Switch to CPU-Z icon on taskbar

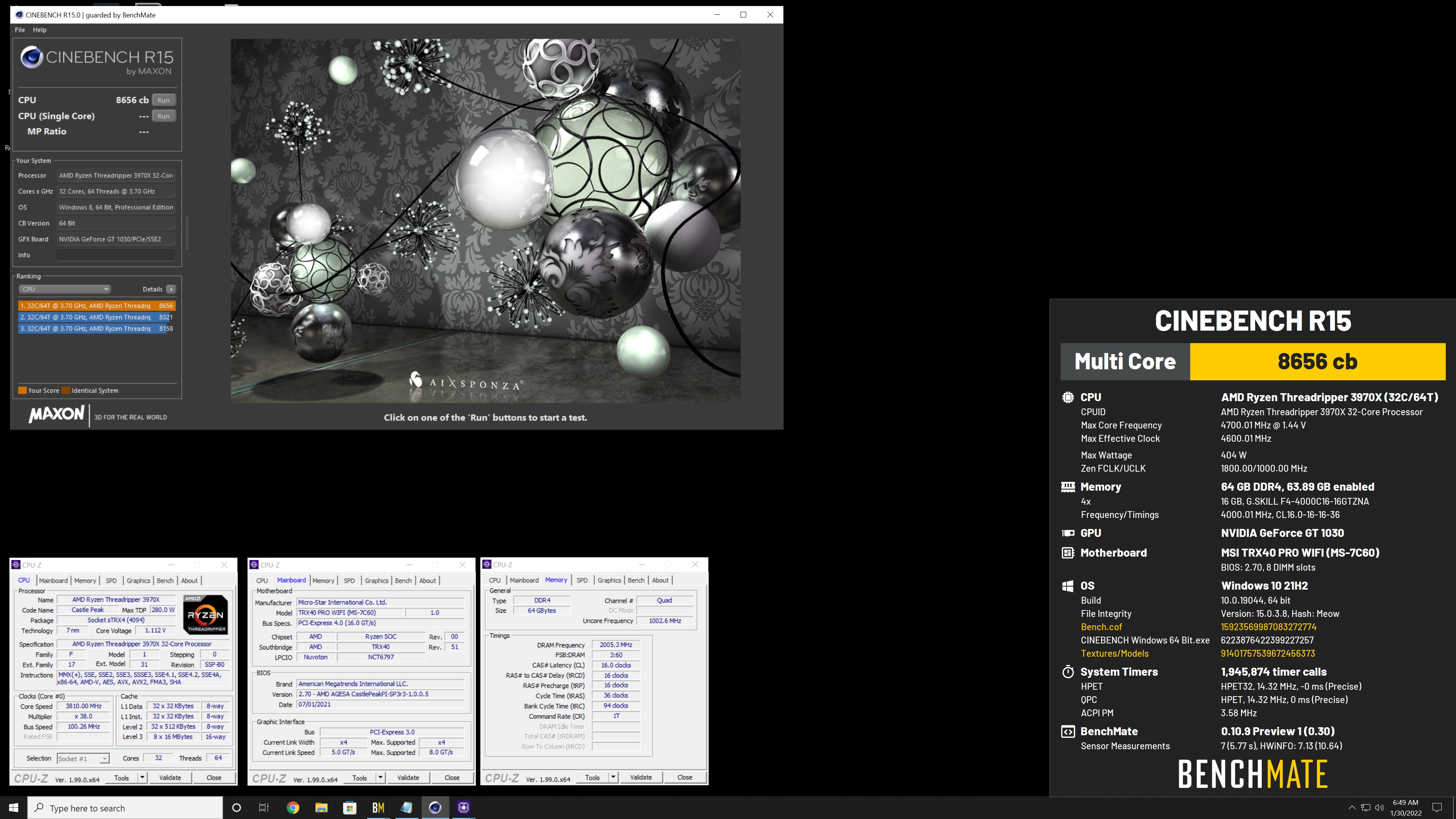[463, 808]
